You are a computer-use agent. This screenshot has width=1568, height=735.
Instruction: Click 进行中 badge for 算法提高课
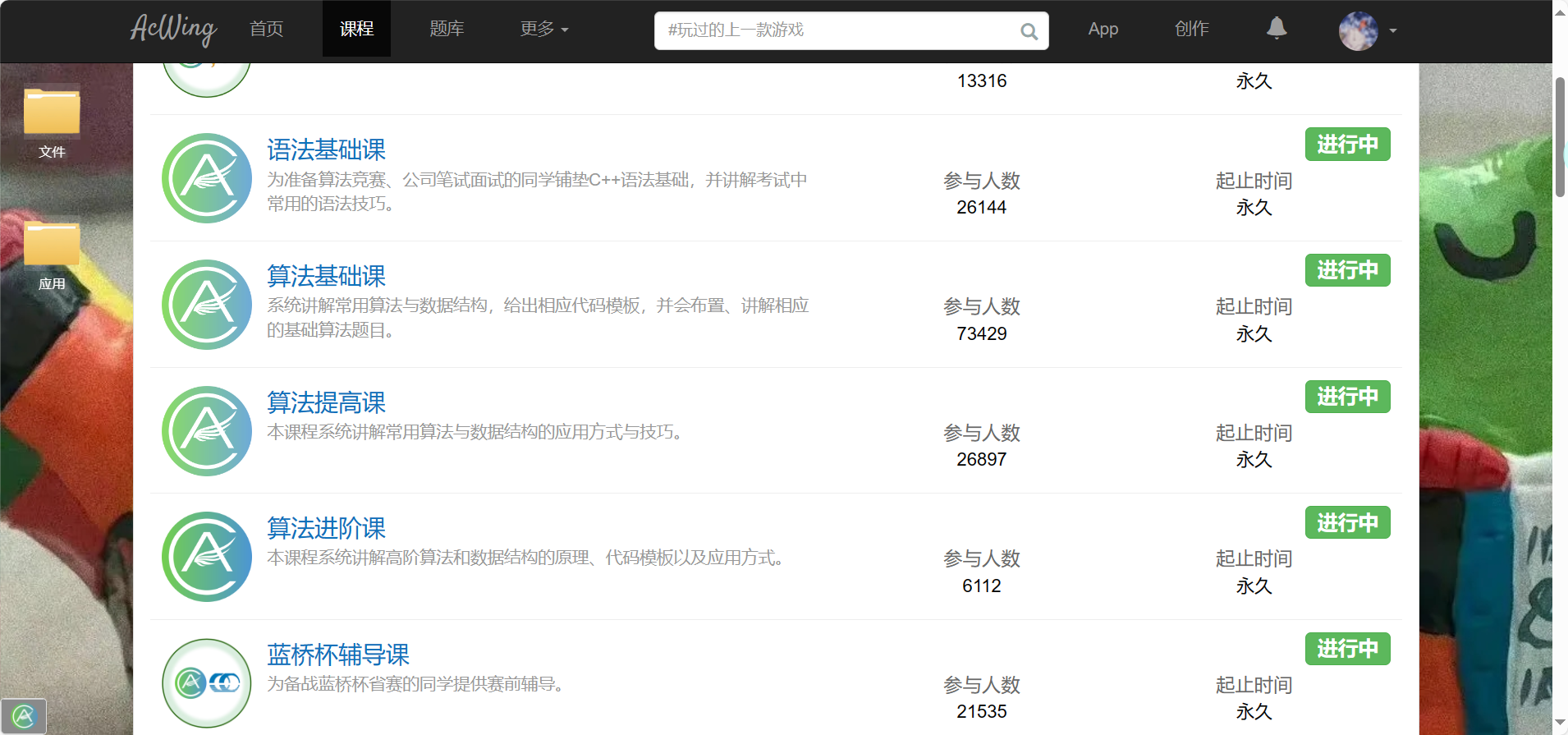click(1348, 397)
